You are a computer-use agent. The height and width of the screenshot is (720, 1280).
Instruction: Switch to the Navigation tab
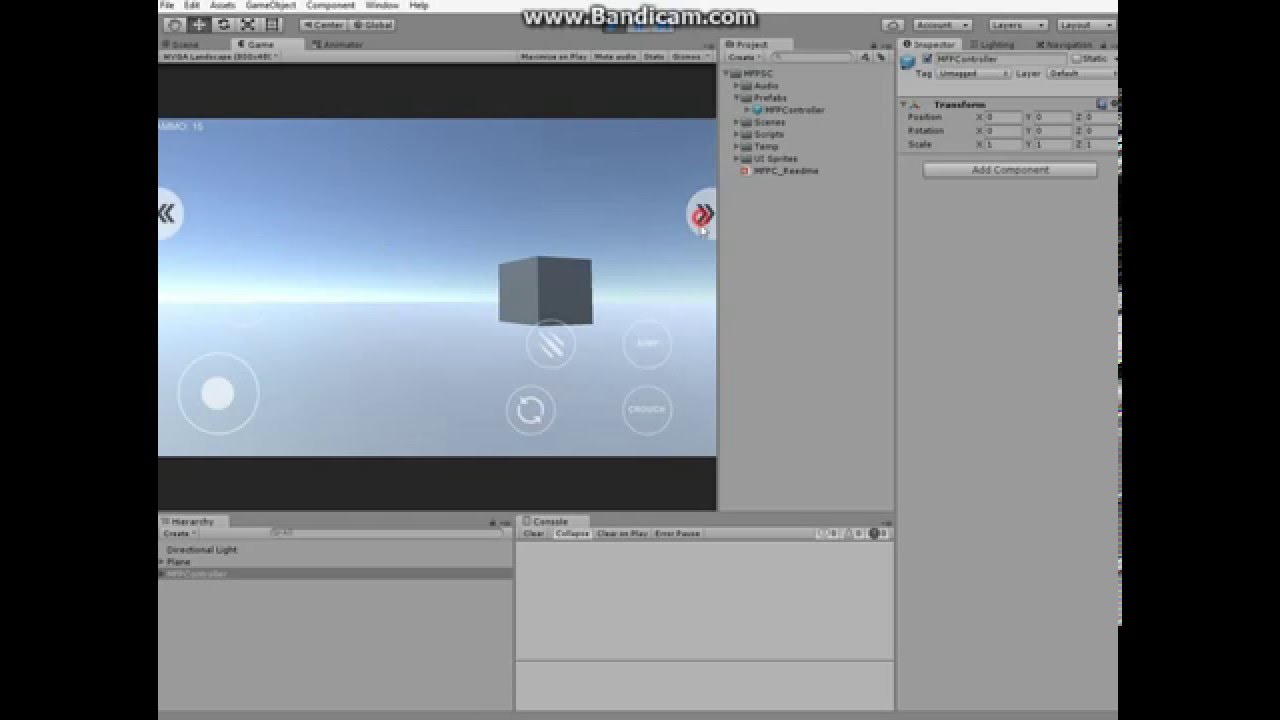tap(1064, 45)
